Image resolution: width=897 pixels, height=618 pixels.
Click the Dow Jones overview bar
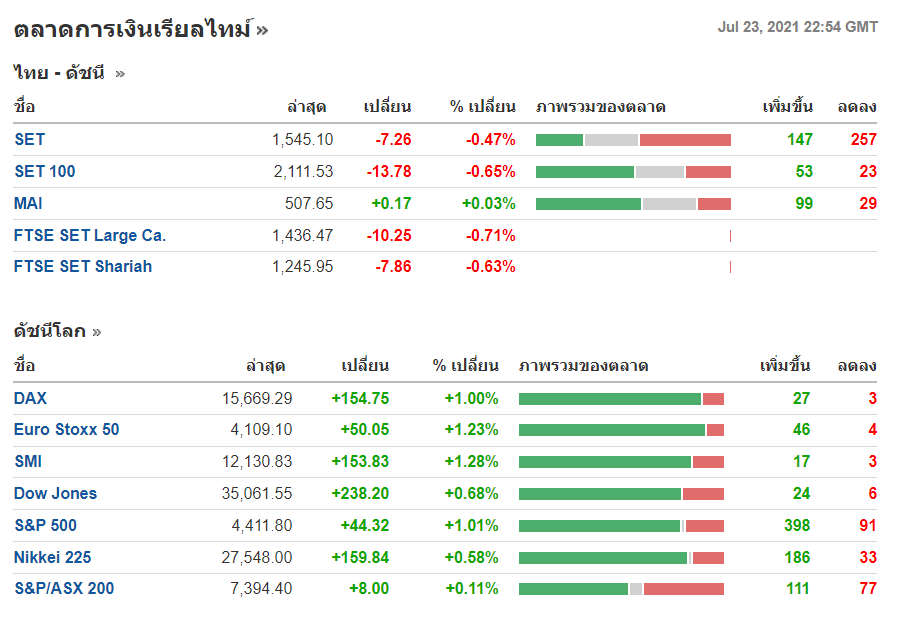point(621,494)
